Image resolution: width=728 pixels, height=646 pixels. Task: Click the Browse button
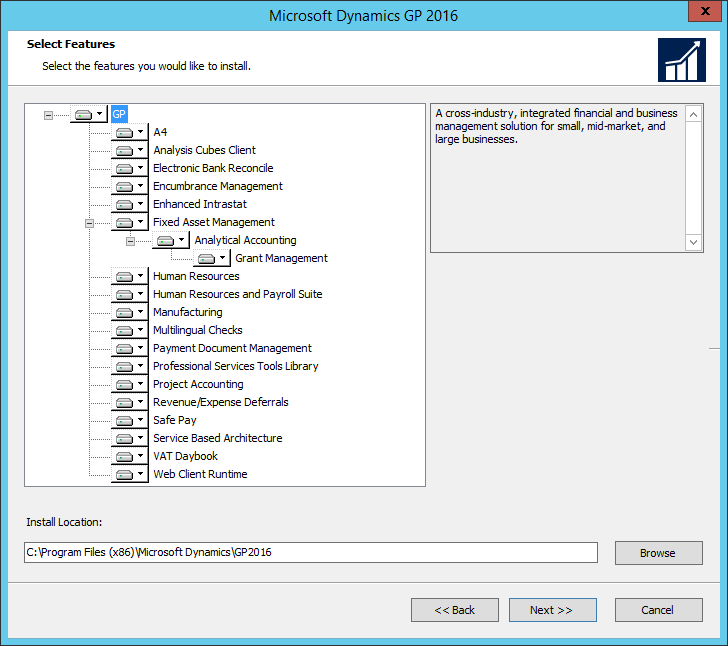[658, 553]
